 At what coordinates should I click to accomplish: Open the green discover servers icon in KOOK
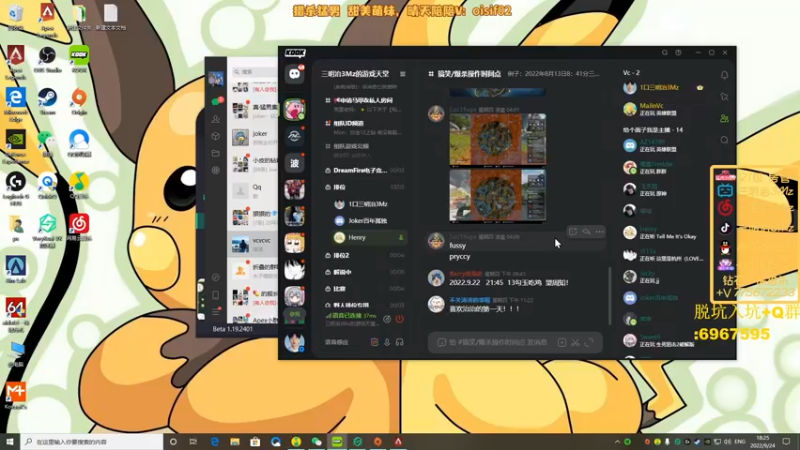(294, 314)
